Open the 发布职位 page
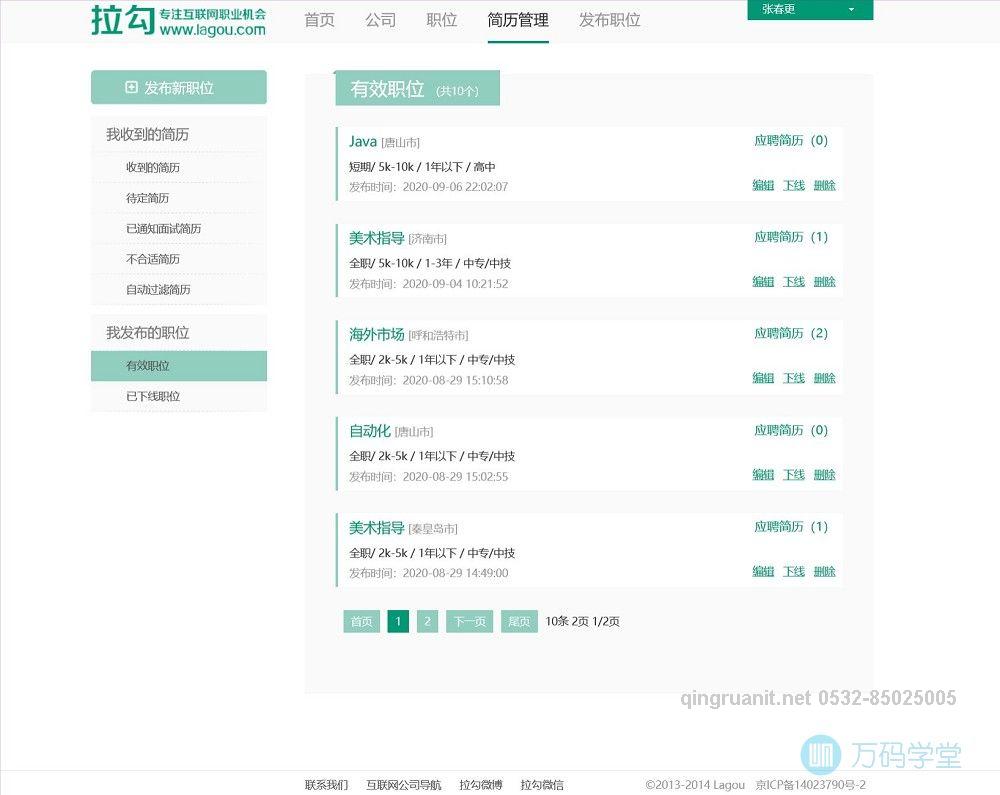The width and height of the screenshot is (1000, 795). coord(608,20)
